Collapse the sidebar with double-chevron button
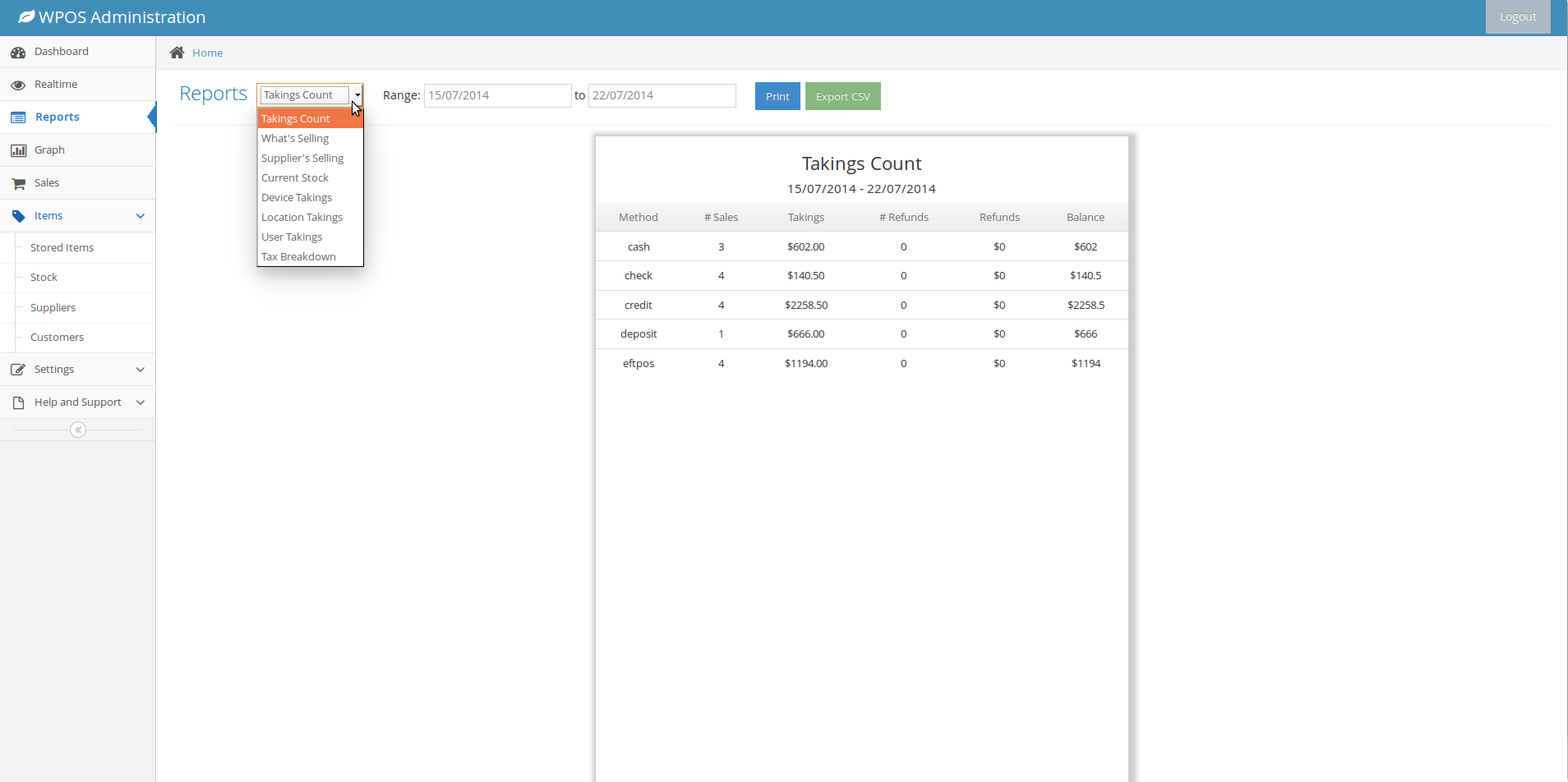The image size is (1568, 782). (x=78, y=430)
